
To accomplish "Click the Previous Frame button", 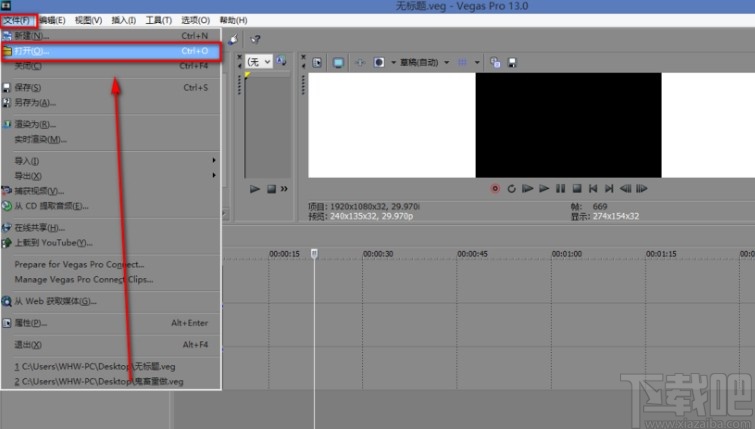I will (x=625, y=189).
